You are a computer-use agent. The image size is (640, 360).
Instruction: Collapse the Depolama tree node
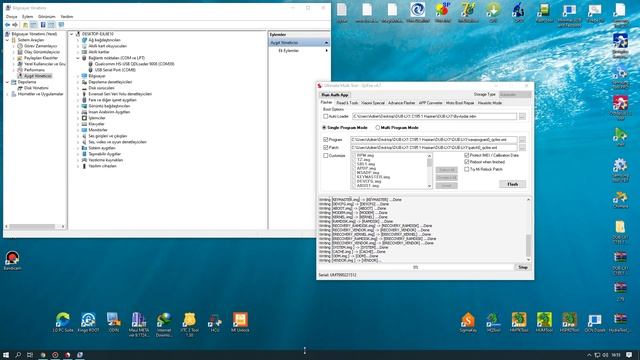pyautogui.click(x=7, y=82)
